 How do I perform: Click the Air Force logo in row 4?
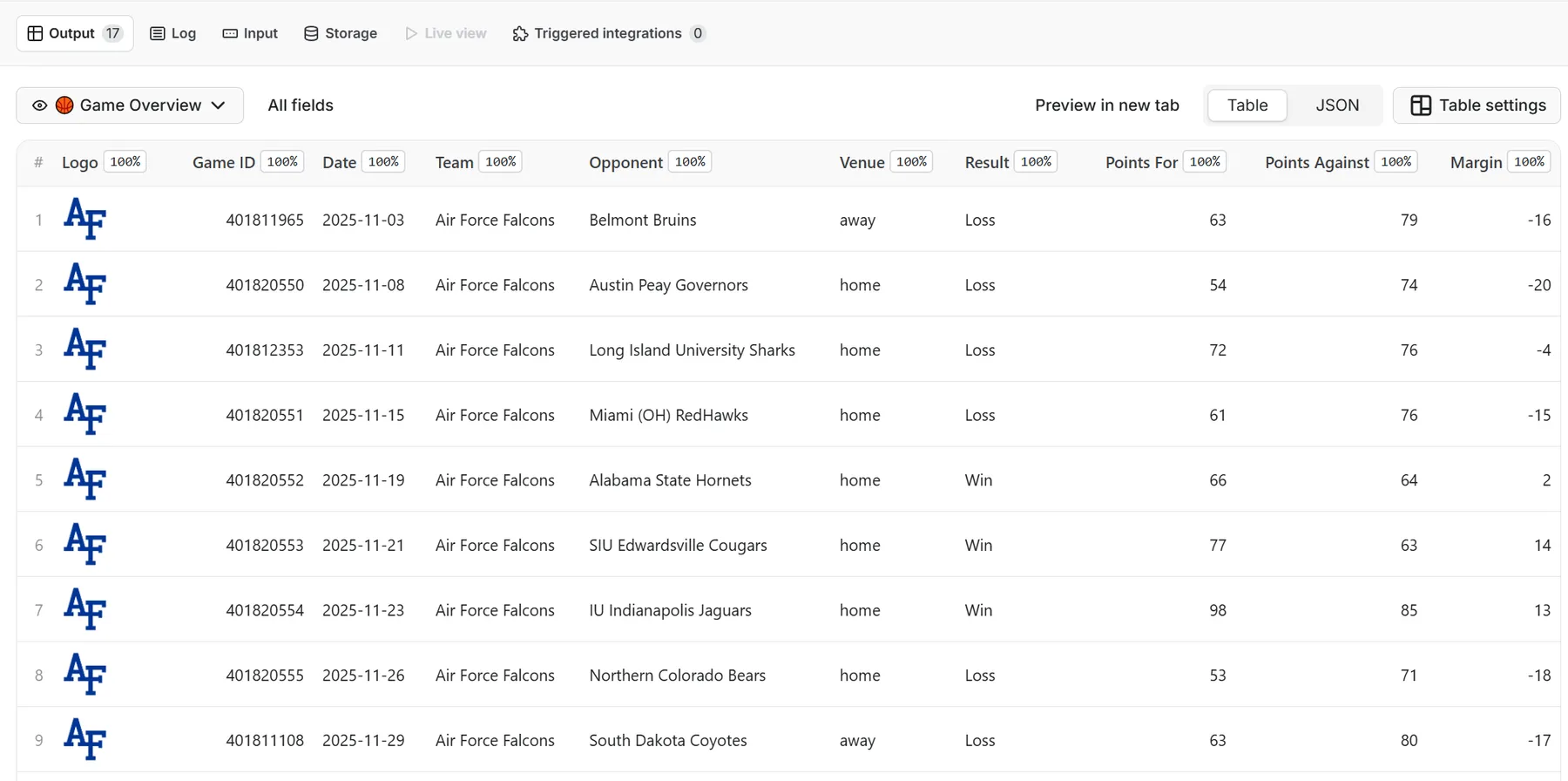85,414
